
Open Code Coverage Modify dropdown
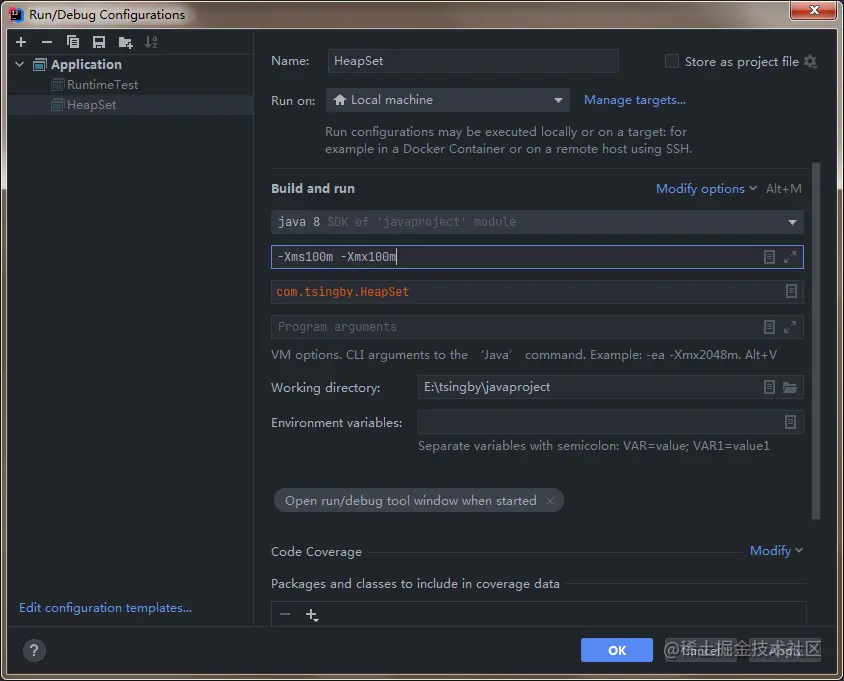pos(776,550)
